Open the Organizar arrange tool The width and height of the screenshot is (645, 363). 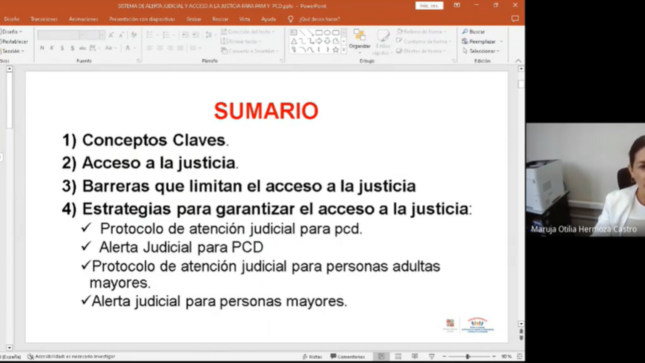[x=359, y=40]
